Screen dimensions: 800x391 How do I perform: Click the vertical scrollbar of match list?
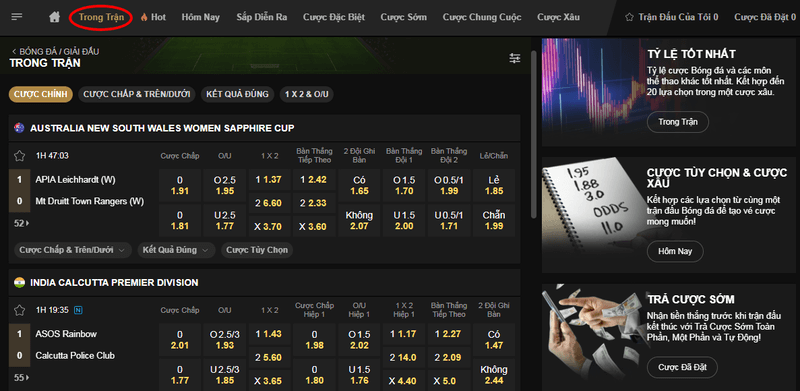coord(534,133)
